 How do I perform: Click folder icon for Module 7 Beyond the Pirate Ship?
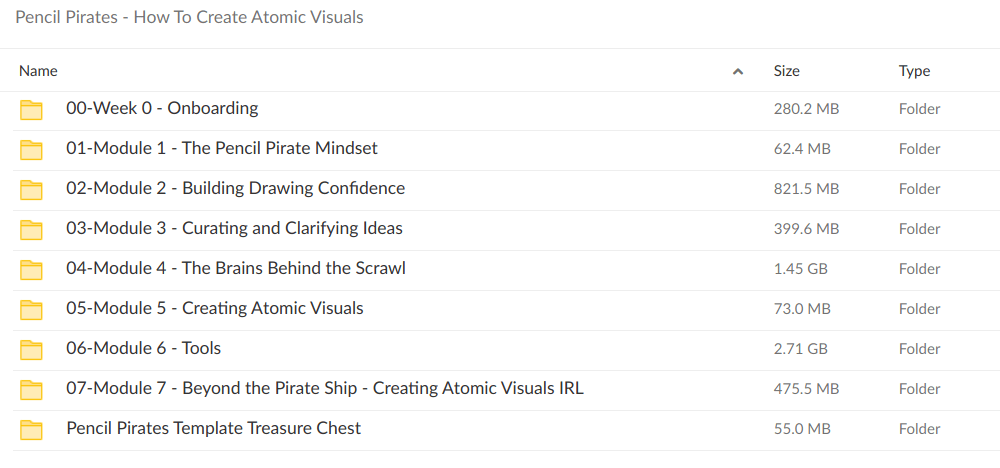pos(32,390)
